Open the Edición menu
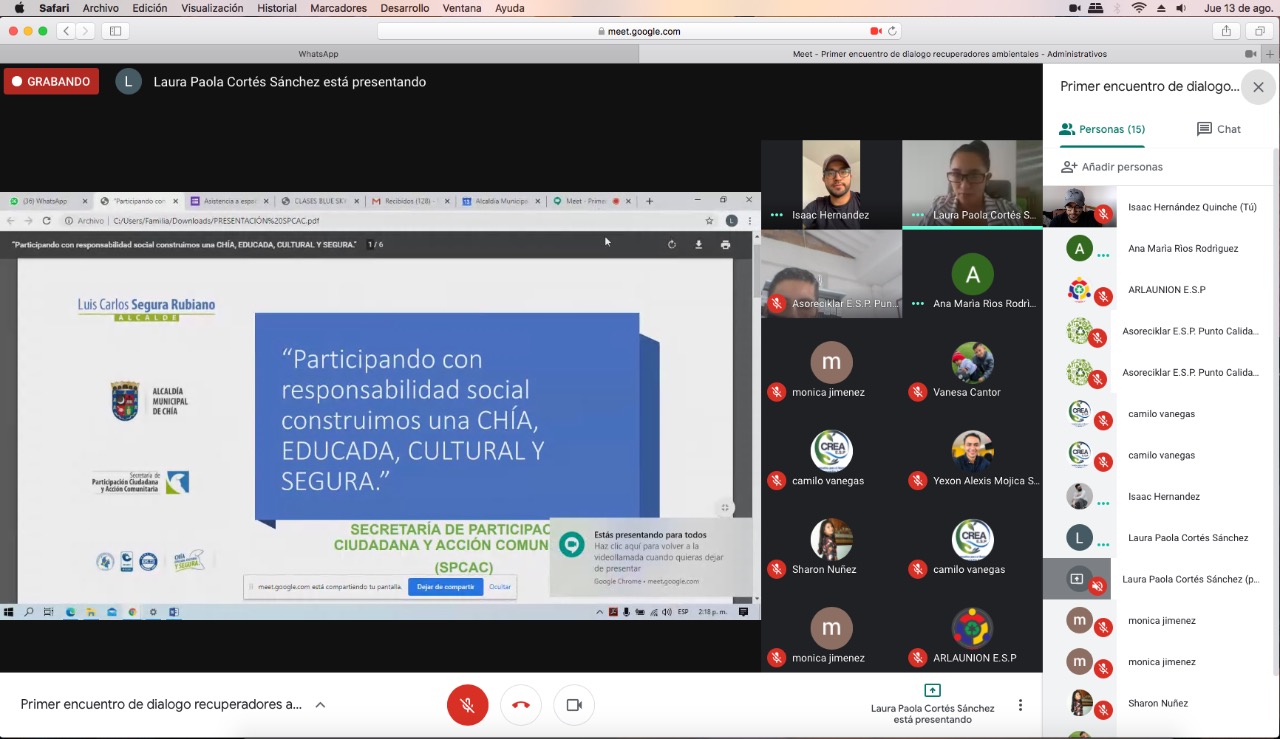This screenshot has width=1280, height=739. click(150, 8)
